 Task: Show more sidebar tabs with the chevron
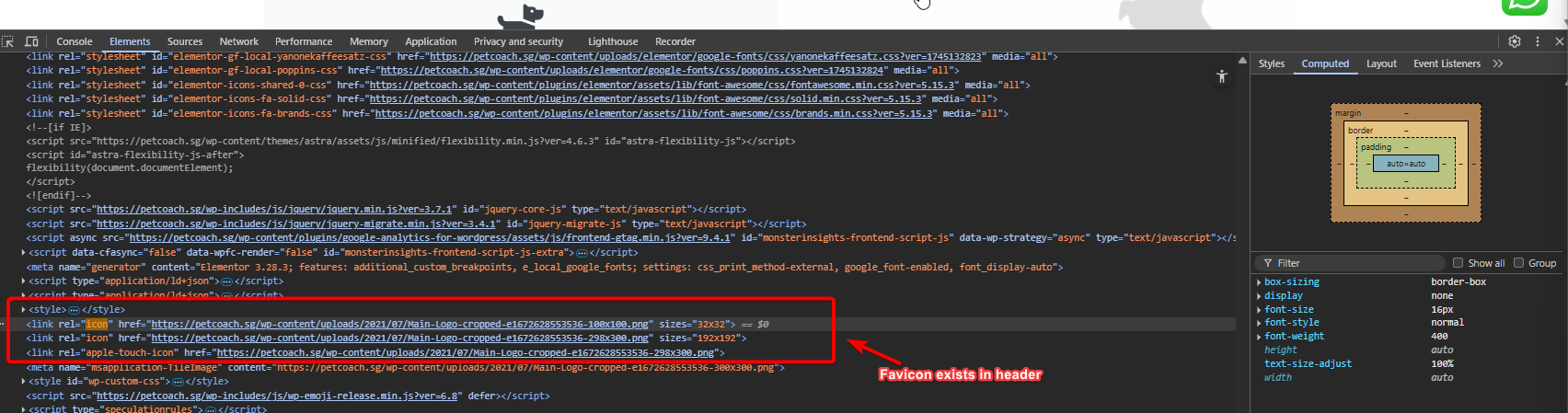[x=1498, y=63]
